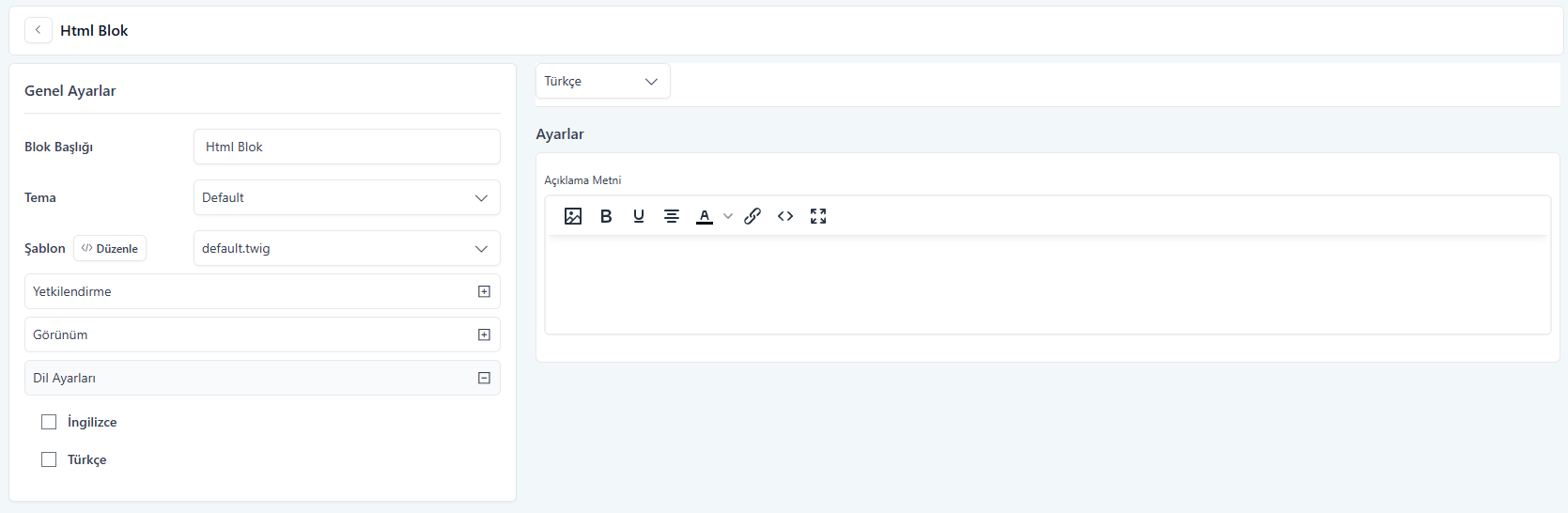Click inside the Açıklama Metni text area
The width and height of the screenshot is (1568, 513).
click(1048, 284)
